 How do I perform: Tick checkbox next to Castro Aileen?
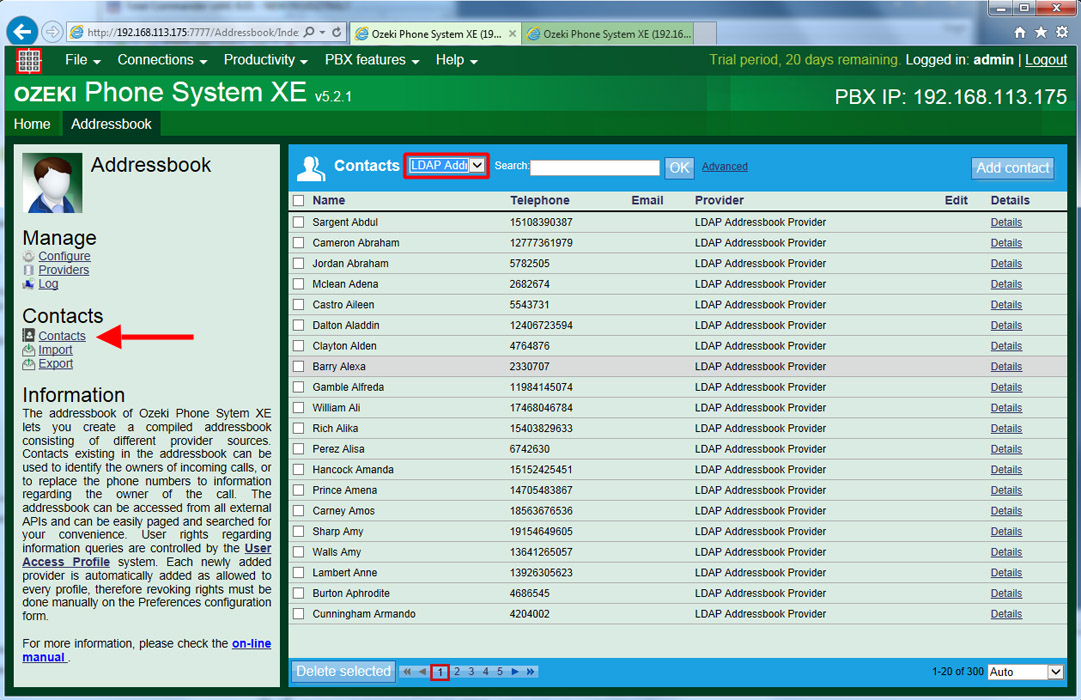click(299, 305)
